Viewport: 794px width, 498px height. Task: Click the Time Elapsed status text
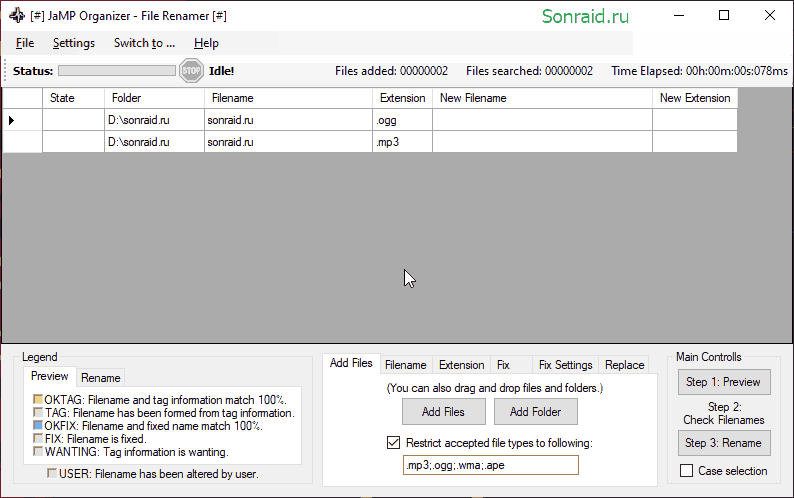pos(699,71)
